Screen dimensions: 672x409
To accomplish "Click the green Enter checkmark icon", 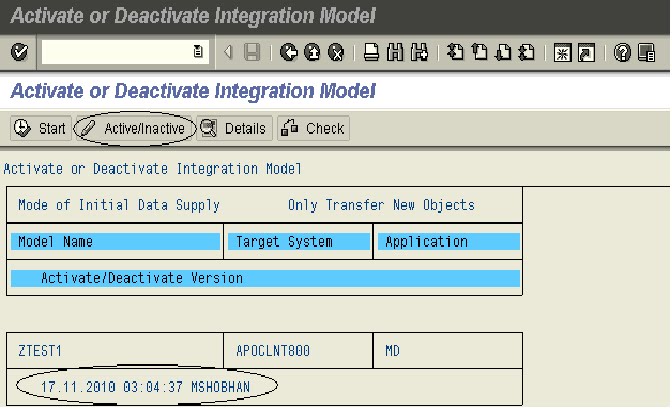I will [19, 52].
